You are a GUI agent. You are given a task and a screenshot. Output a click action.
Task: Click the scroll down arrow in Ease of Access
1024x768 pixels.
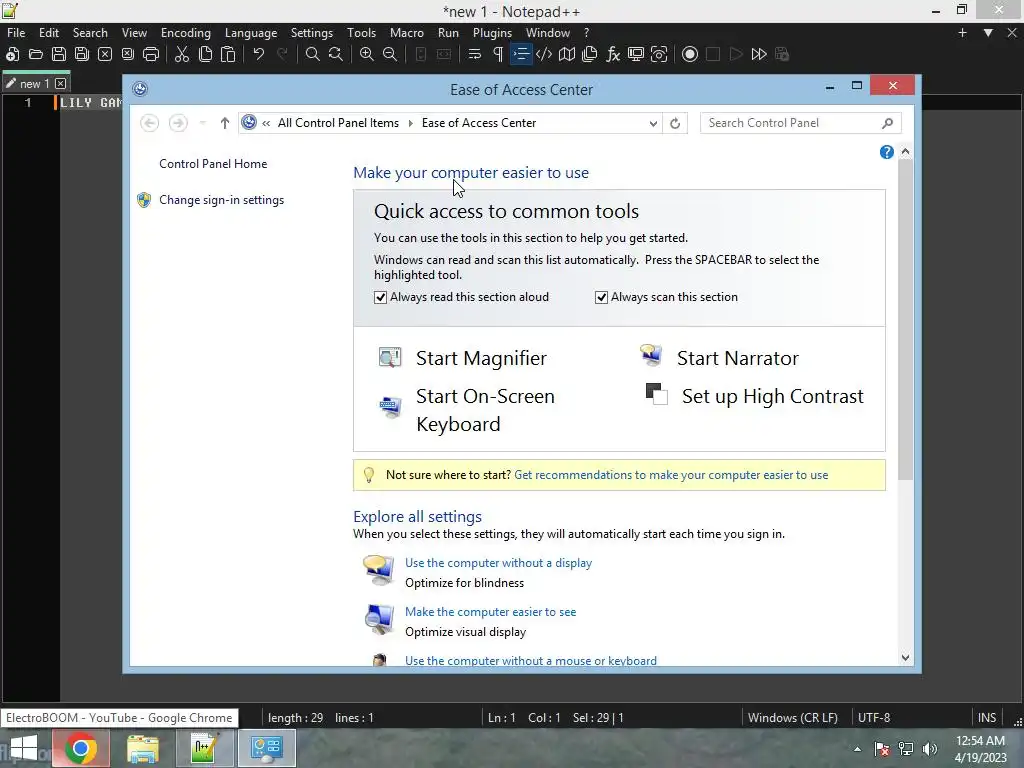(x=905, y=658)
